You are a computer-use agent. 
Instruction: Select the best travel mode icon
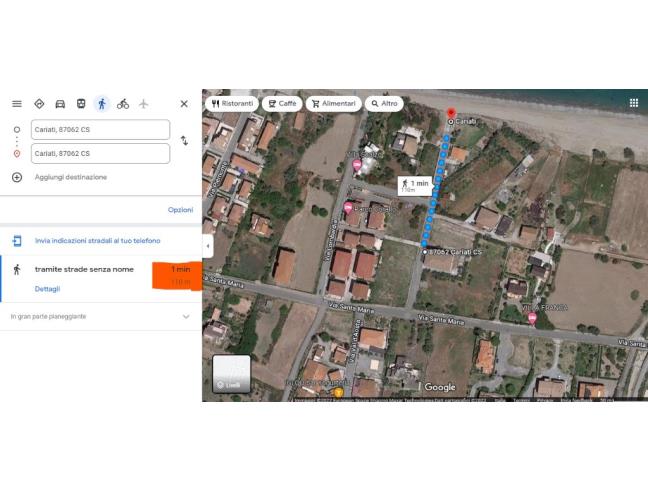(x=39, y=103)
